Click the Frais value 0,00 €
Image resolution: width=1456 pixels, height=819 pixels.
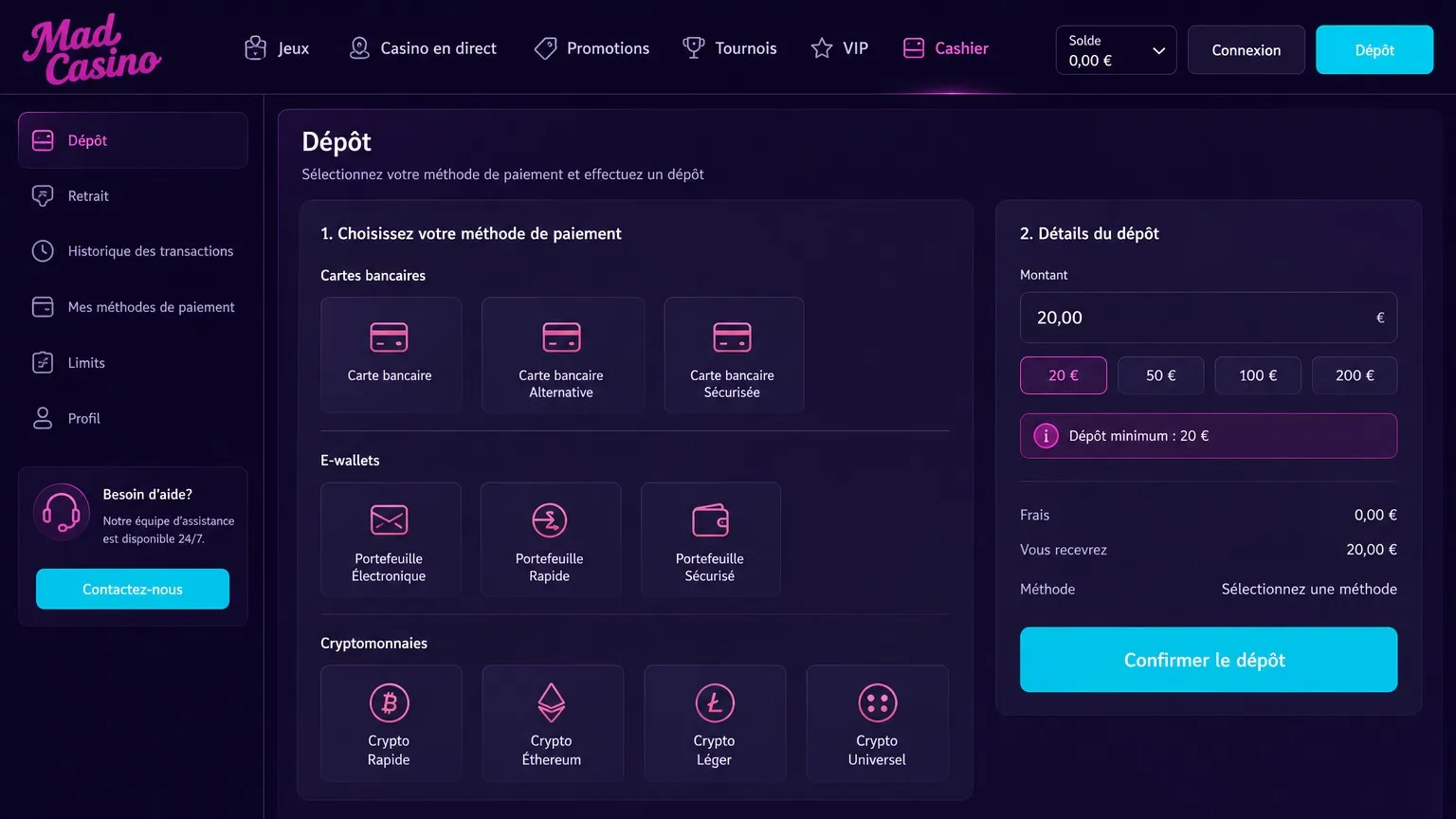coord(1375,515)
